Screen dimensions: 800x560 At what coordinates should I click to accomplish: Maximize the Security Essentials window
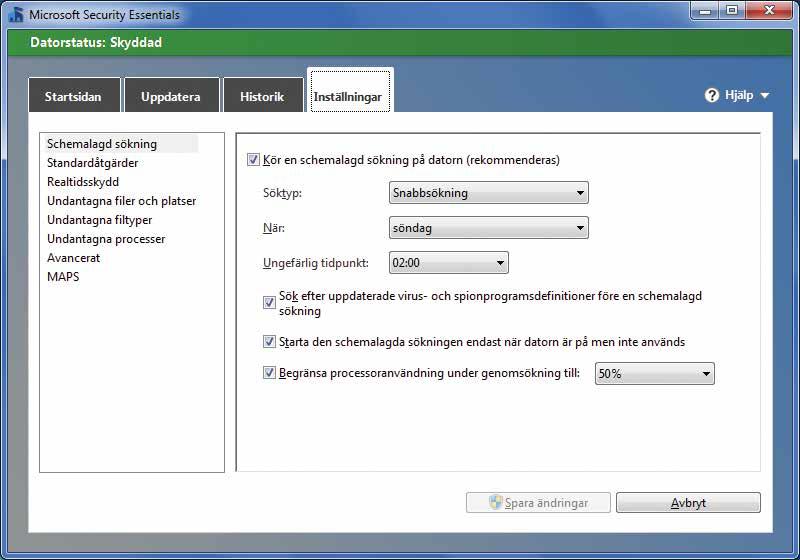(x=732, y=11)
